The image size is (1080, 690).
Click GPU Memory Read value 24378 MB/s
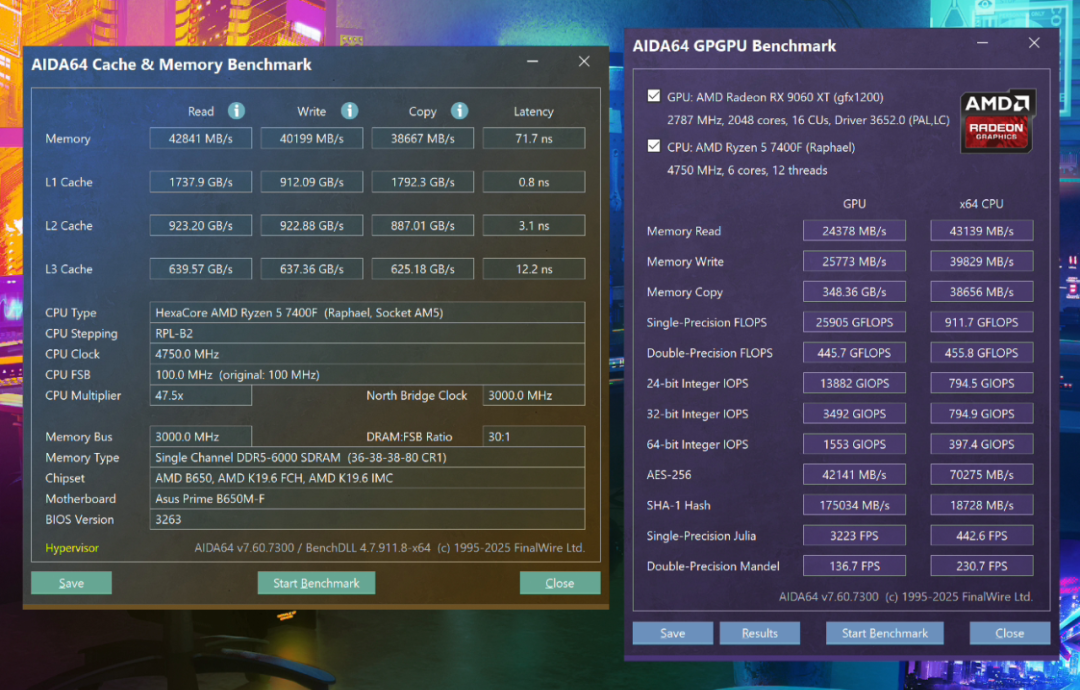pyautogui.click(x=854, y=231)
